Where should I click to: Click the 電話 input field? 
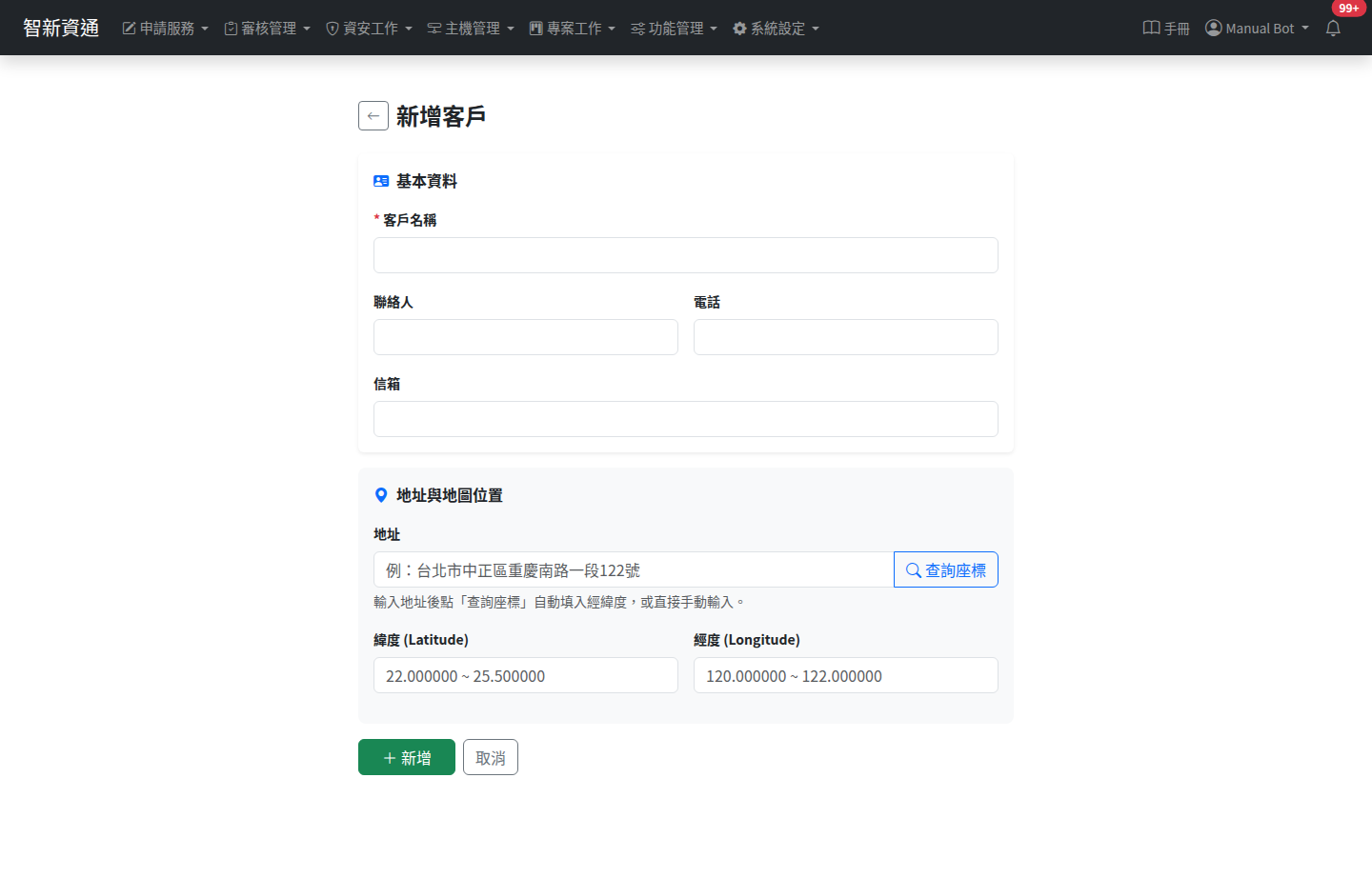click(x=846, y=337)
